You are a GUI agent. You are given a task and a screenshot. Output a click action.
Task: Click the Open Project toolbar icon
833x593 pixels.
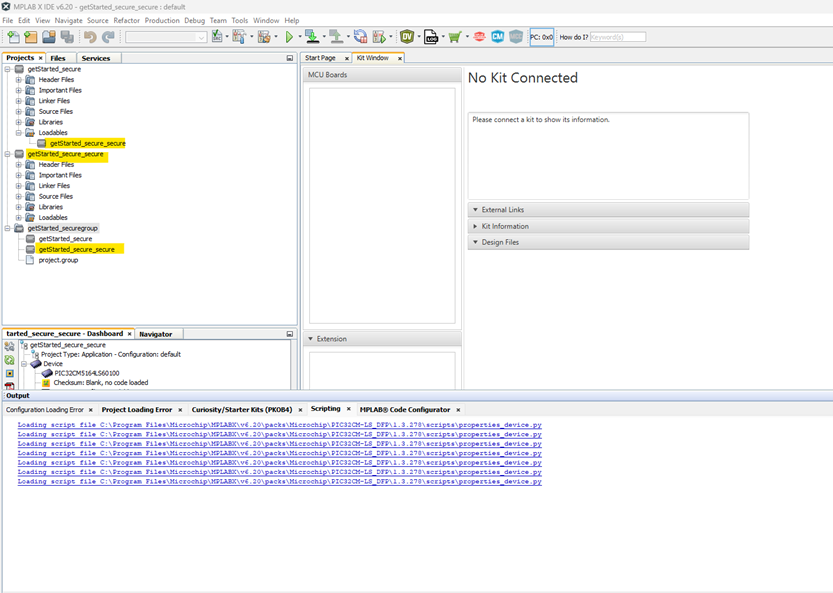pos(49,37)
